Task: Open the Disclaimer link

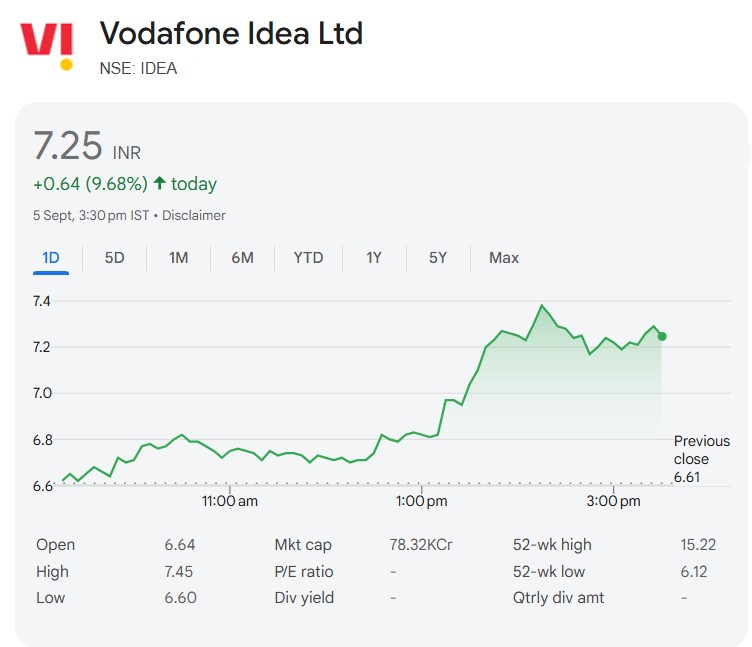Action: pos(194,215)
